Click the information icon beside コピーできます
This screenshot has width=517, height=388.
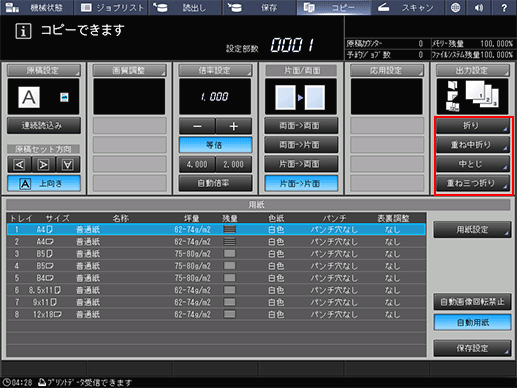click(23, 31)
